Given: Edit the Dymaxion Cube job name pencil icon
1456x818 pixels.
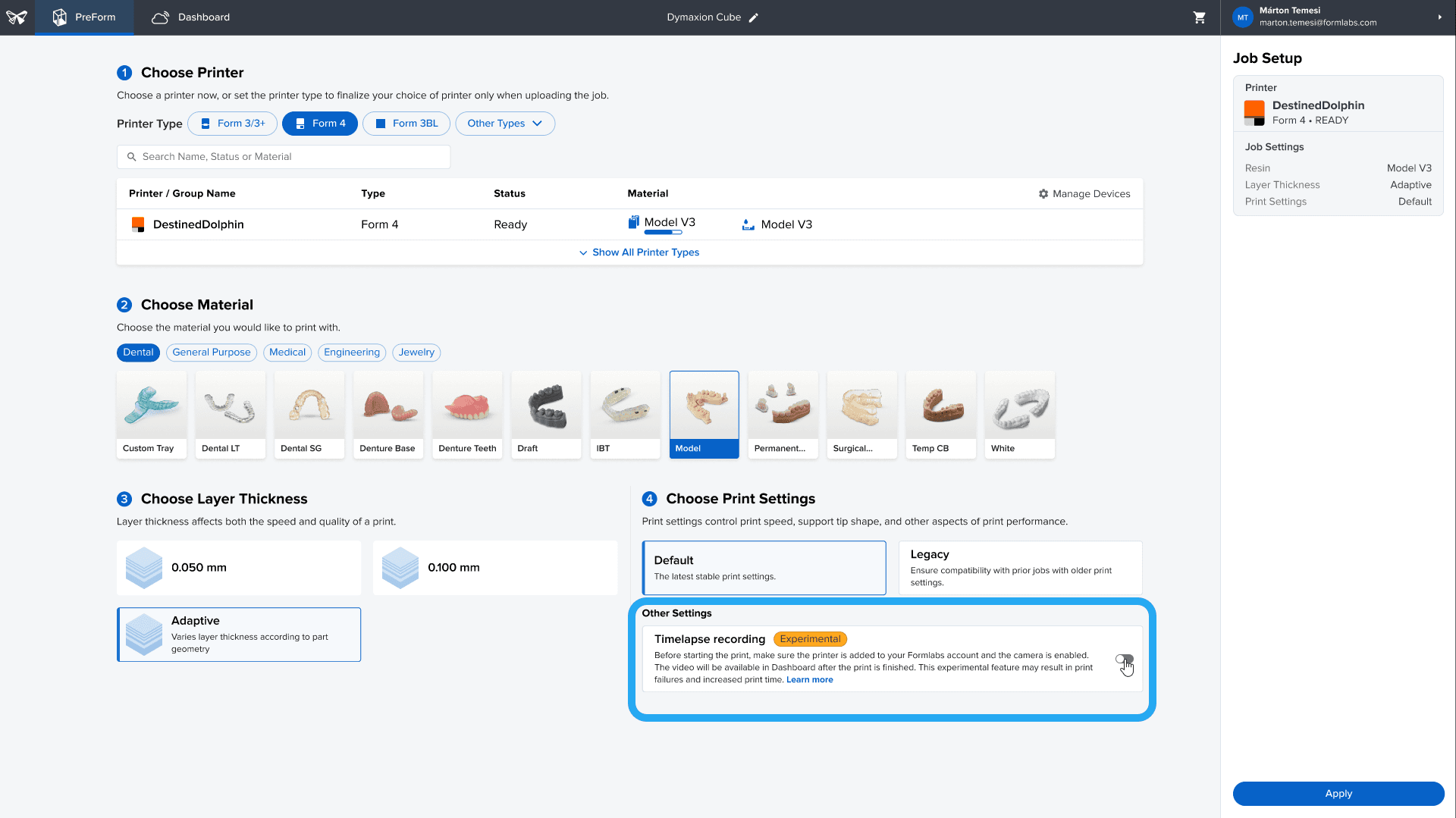Looking at the screenshot, I should [x=753, y=17].
